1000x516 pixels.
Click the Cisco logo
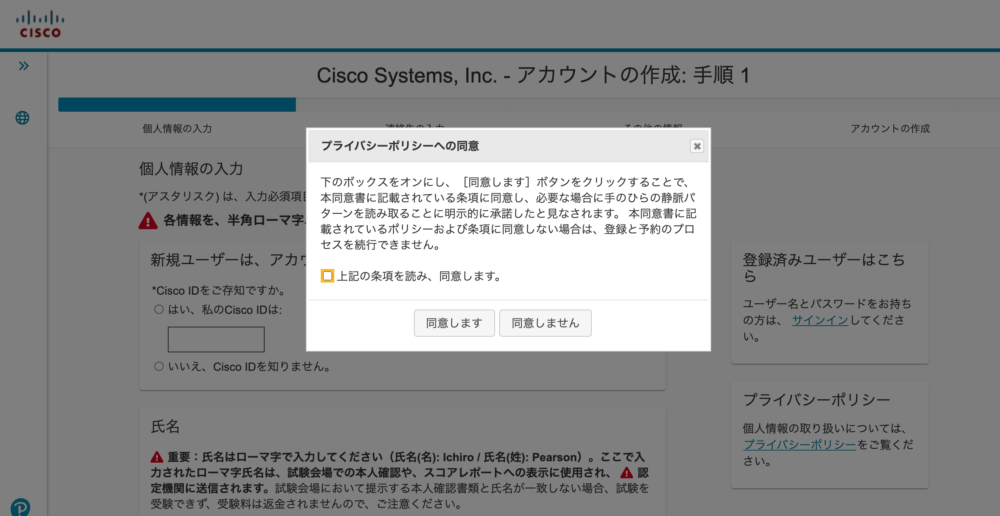40,24
